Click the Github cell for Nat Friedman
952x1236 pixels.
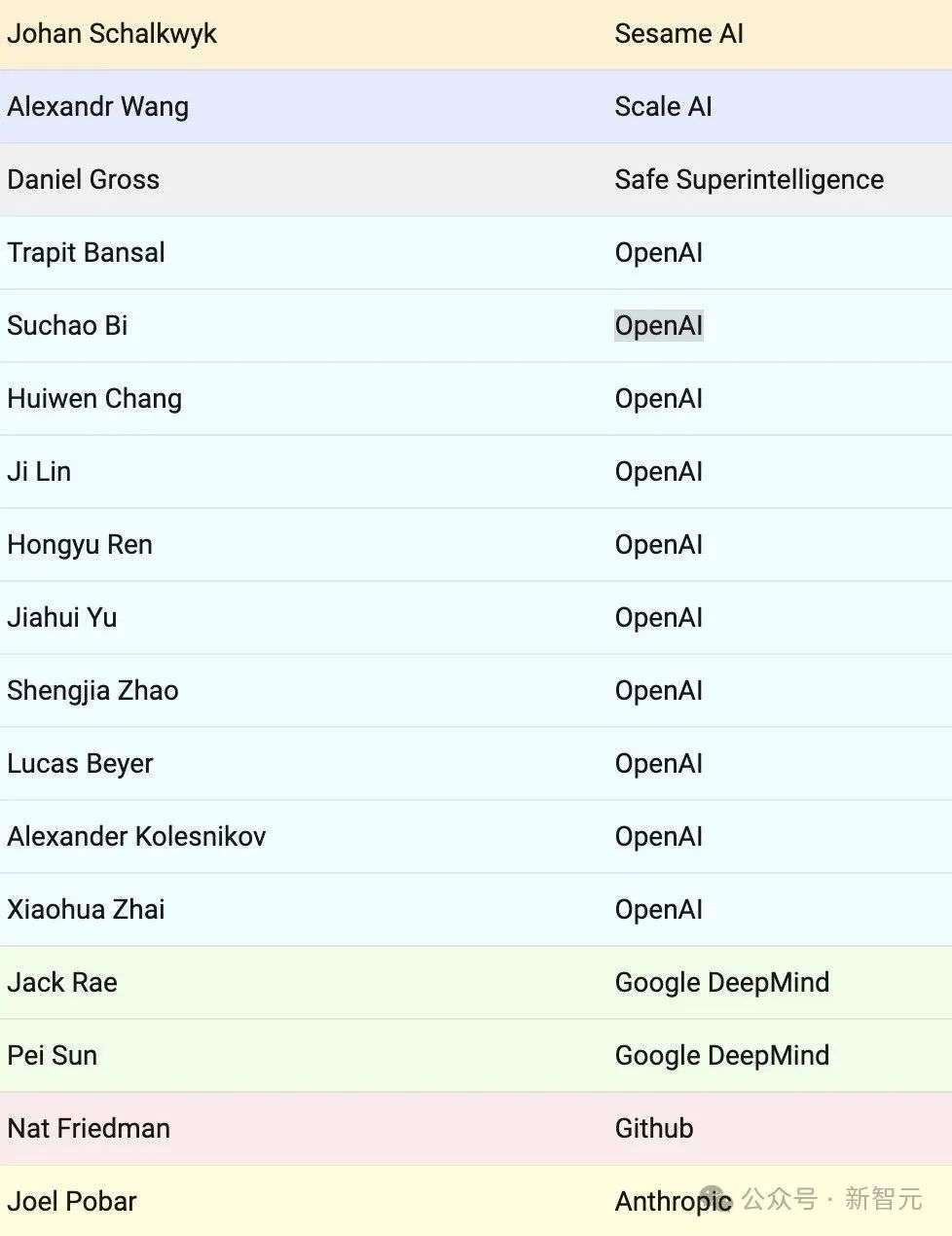point(654,1129)
